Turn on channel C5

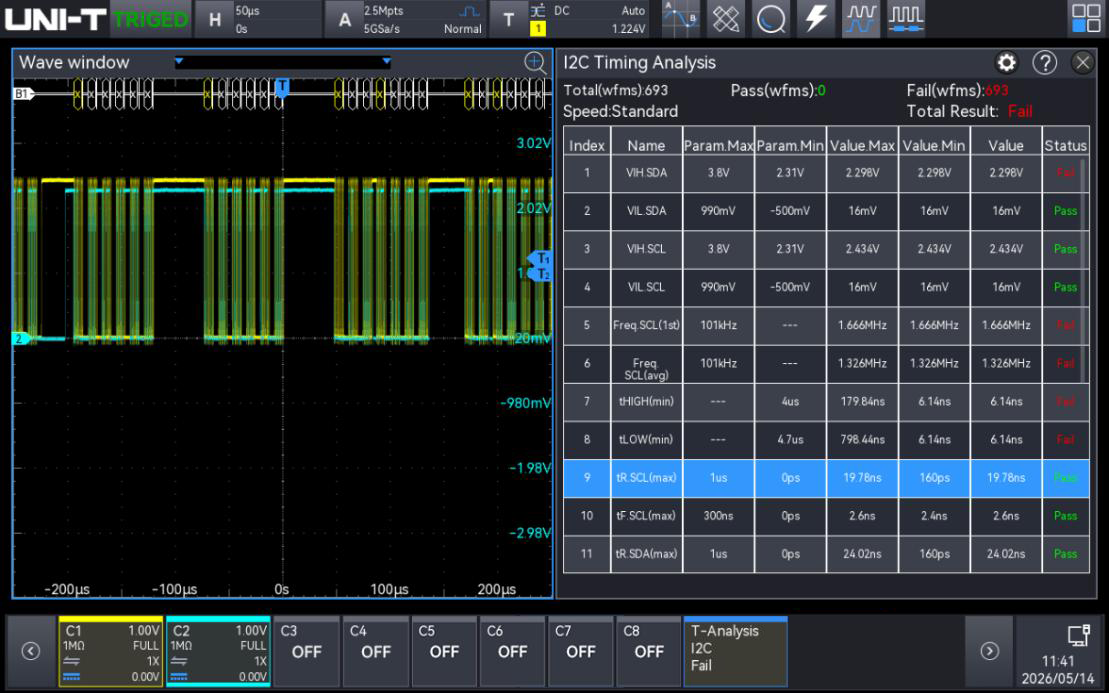coord(443,651)
